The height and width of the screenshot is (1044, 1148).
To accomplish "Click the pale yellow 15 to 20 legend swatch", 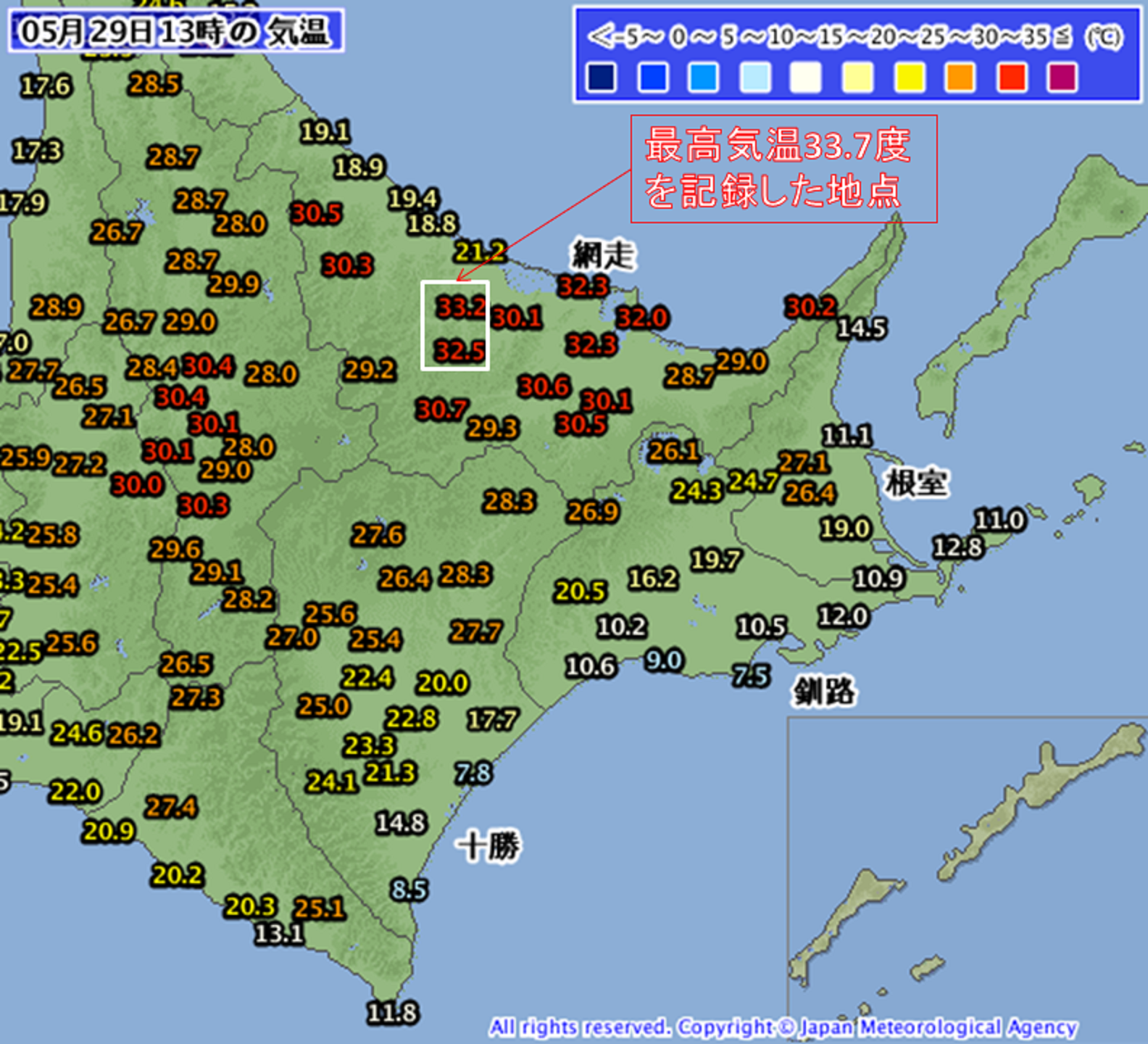I will (858, 77).
